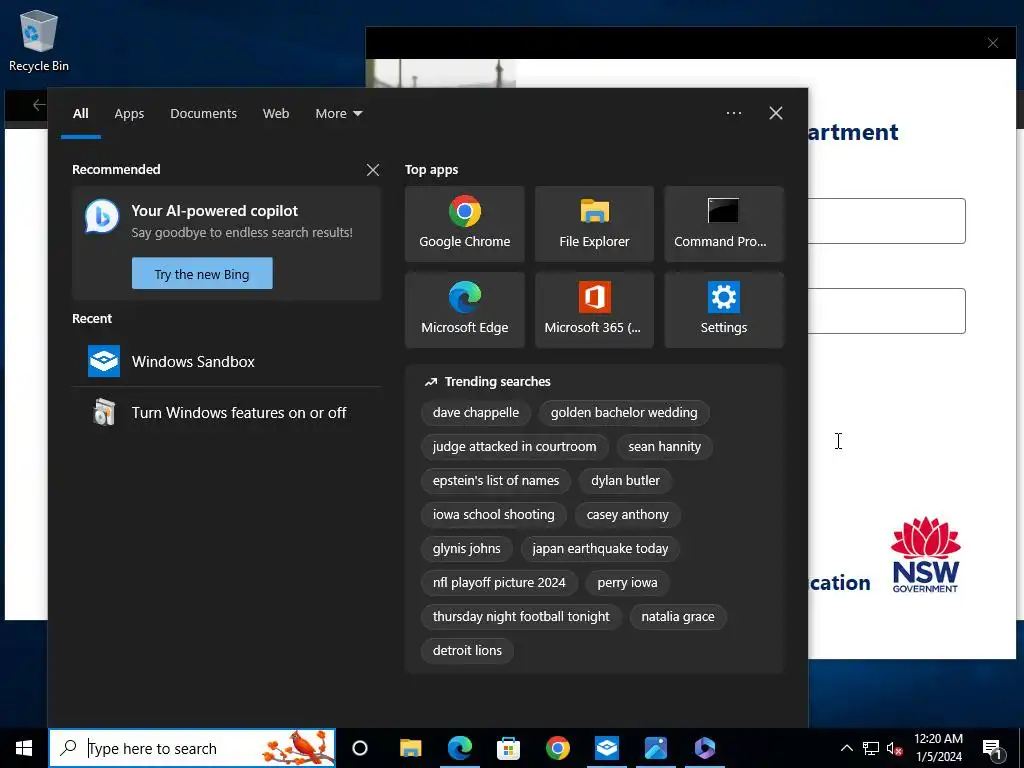Click the Start button on taskbar
Screen dimensions: 1024x768
(x=24, y=748)
